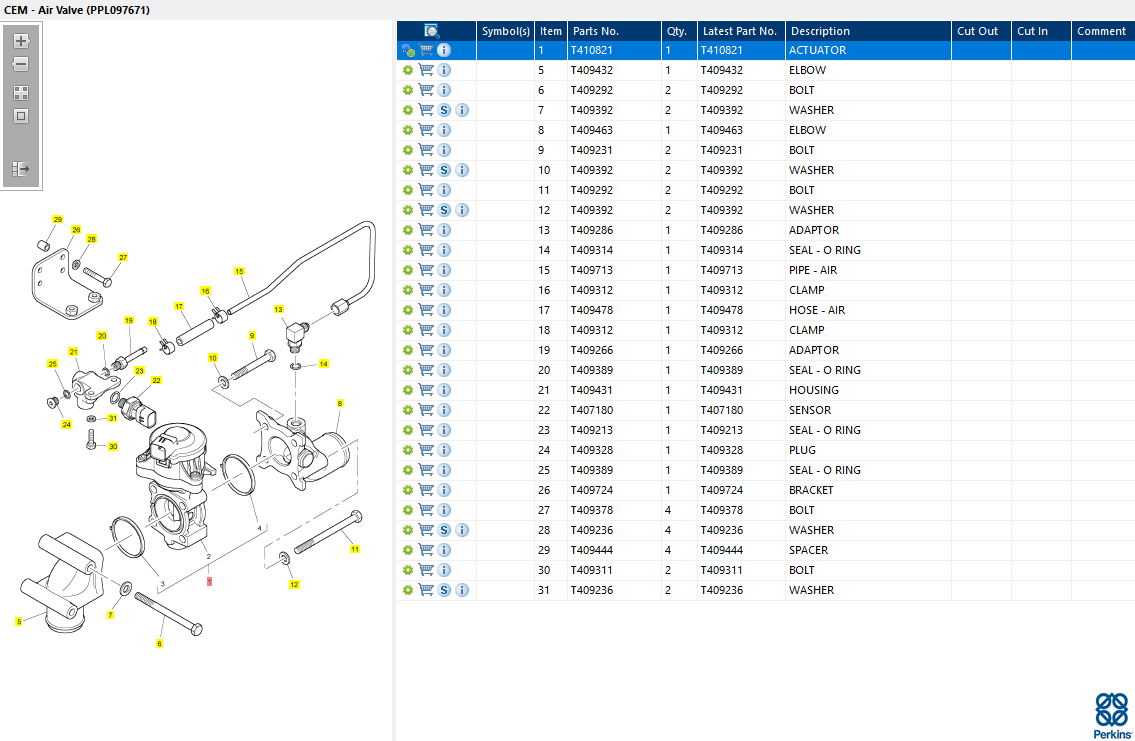Image resolution: width=1135 pixels, height=741 pixels.
Task: Select callout 29 on the diagram
Action: point(58,219)
